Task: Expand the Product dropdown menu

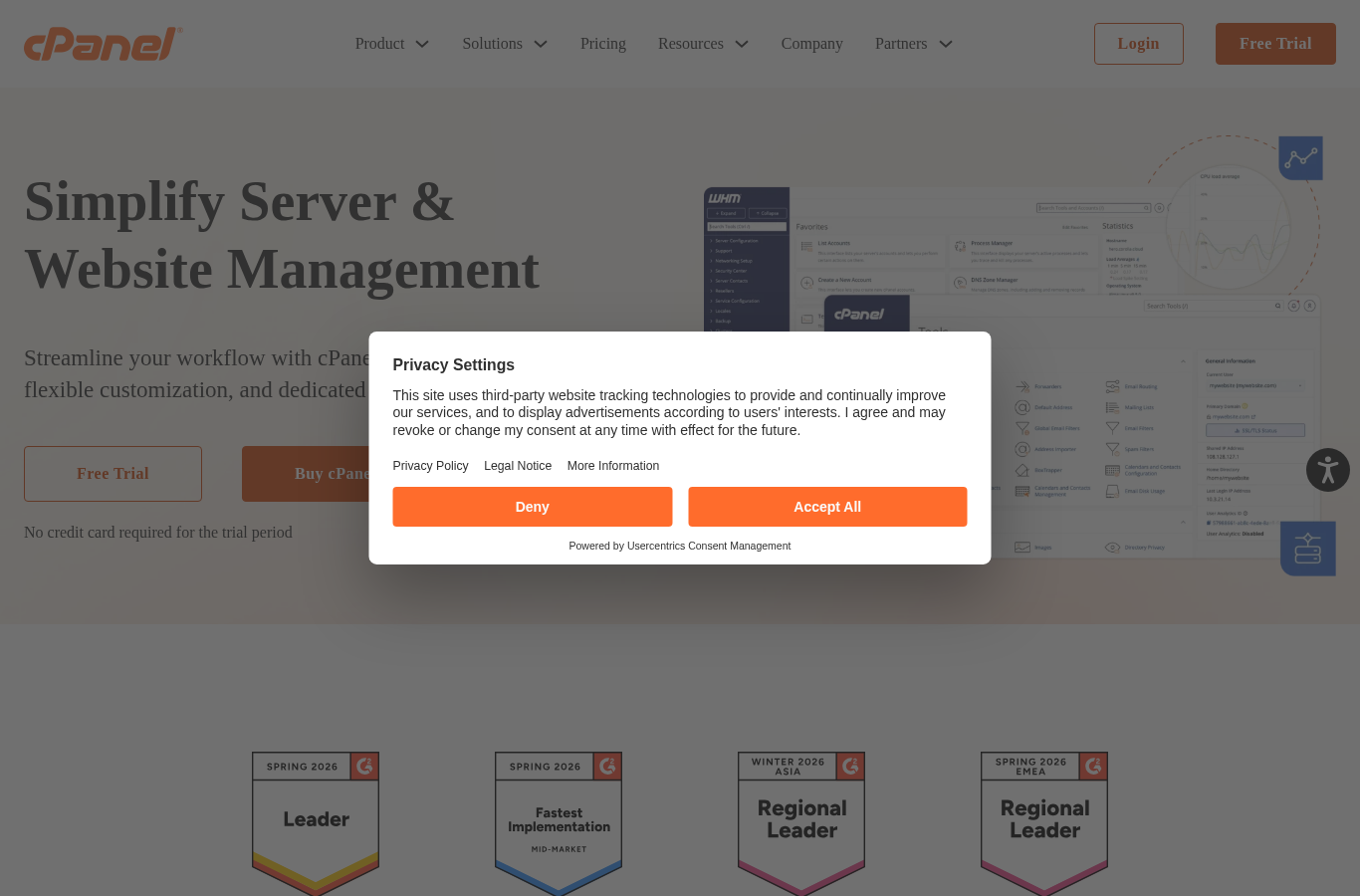Action: [x=392, y=44]
